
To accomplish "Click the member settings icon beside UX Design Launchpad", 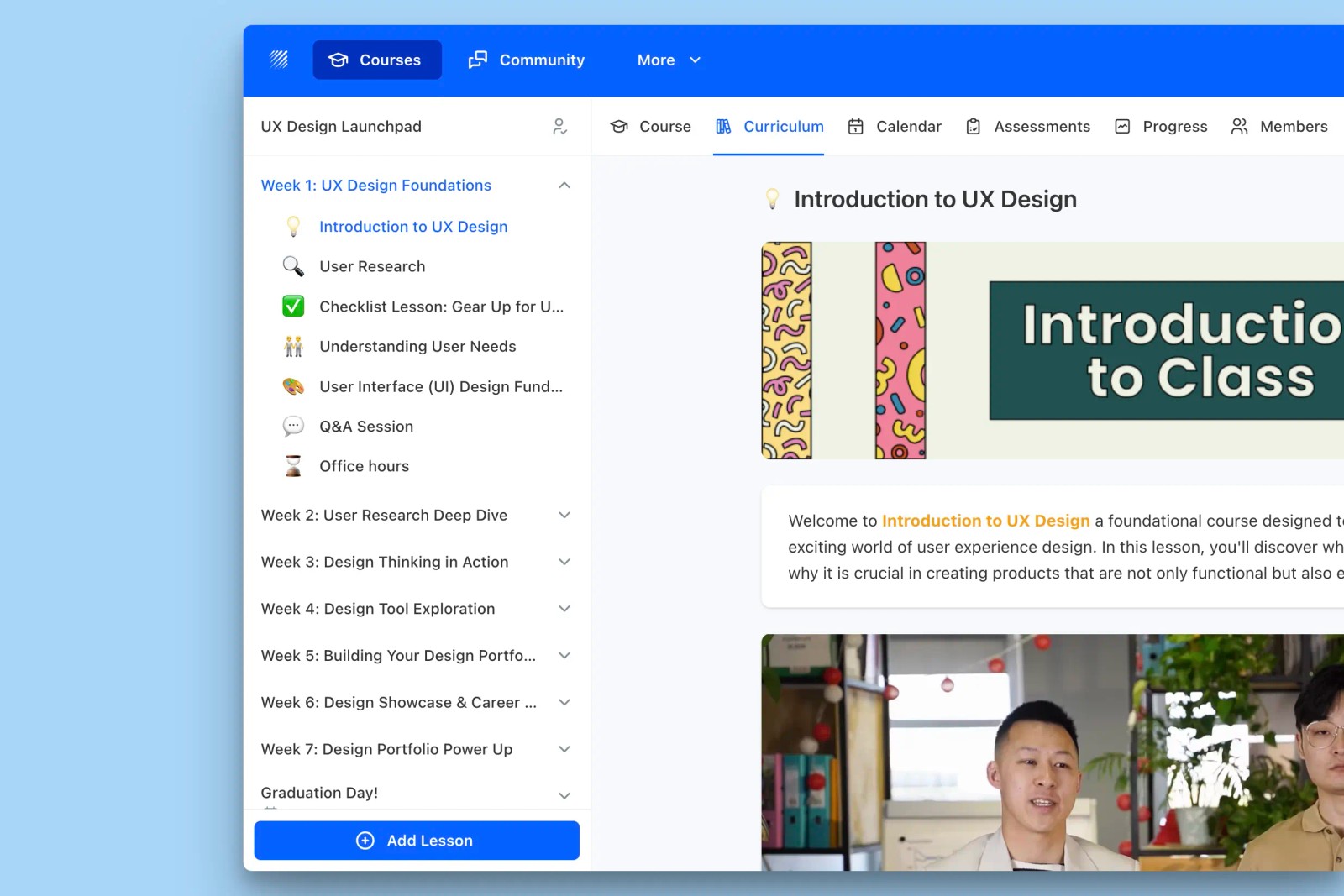I will pyautogui.click(x=560, y=127).
